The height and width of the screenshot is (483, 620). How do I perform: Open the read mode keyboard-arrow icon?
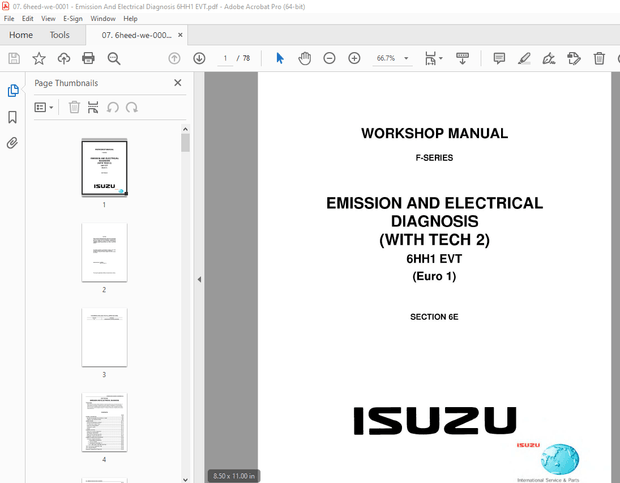[x=462, y=58]
